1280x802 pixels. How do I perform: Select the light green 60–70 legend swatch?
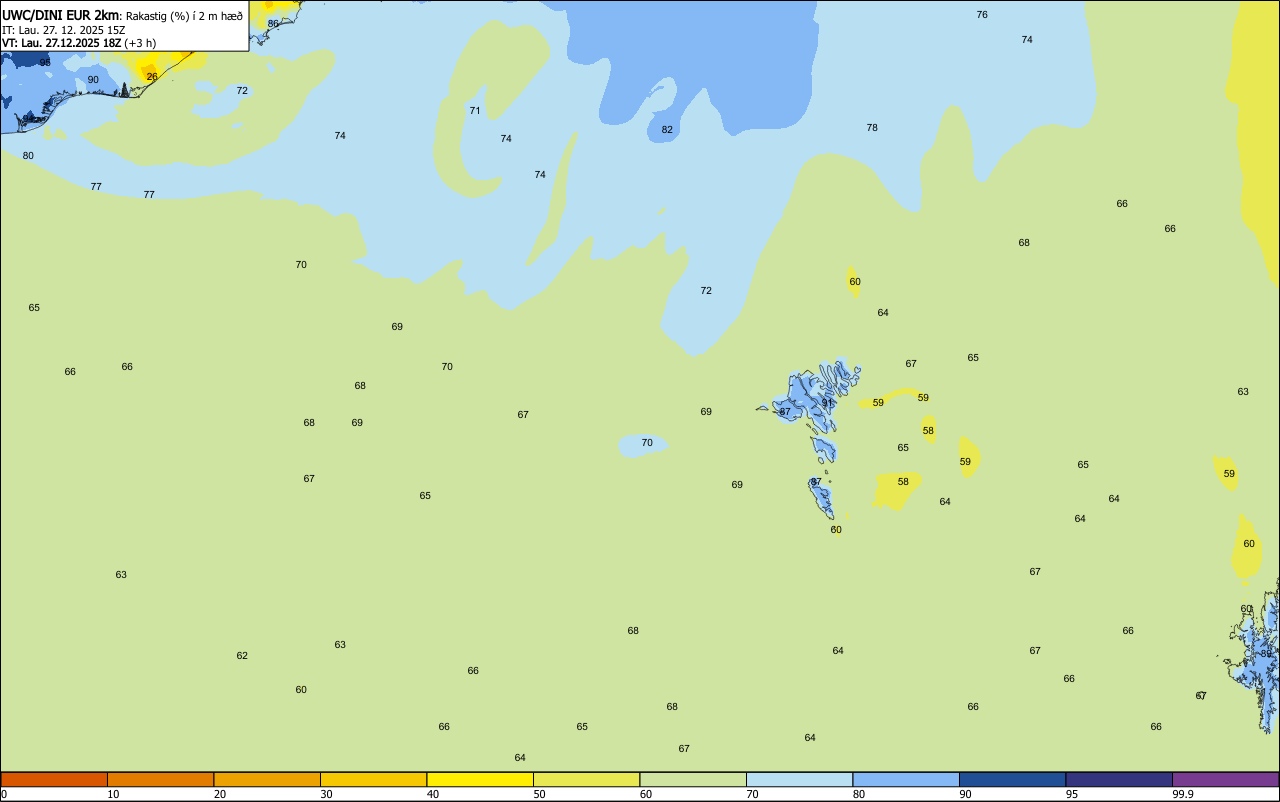point(693,779)
